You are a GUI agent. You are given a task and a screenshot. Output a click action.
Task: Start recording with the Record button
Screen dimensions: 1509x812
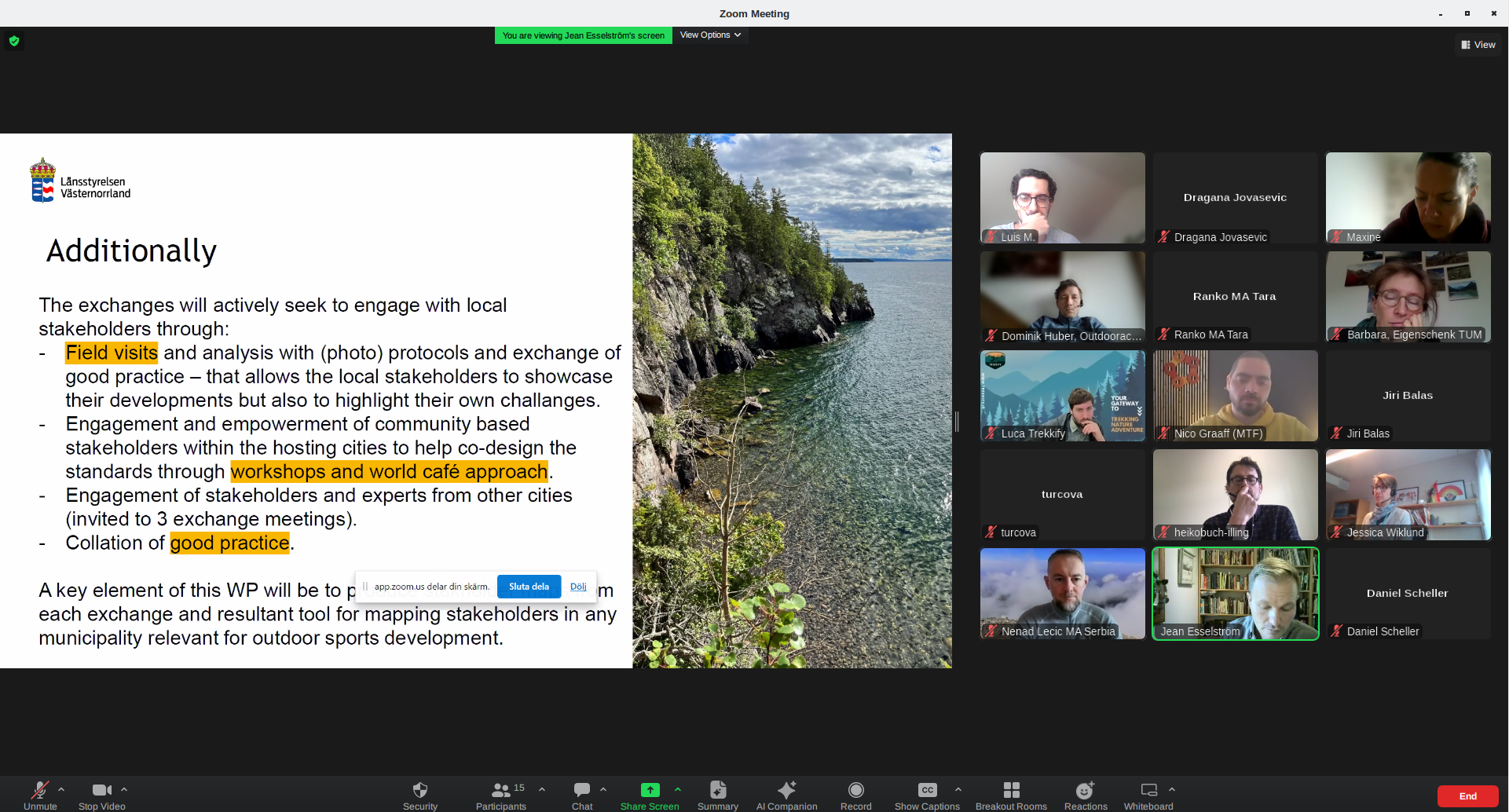855,790
